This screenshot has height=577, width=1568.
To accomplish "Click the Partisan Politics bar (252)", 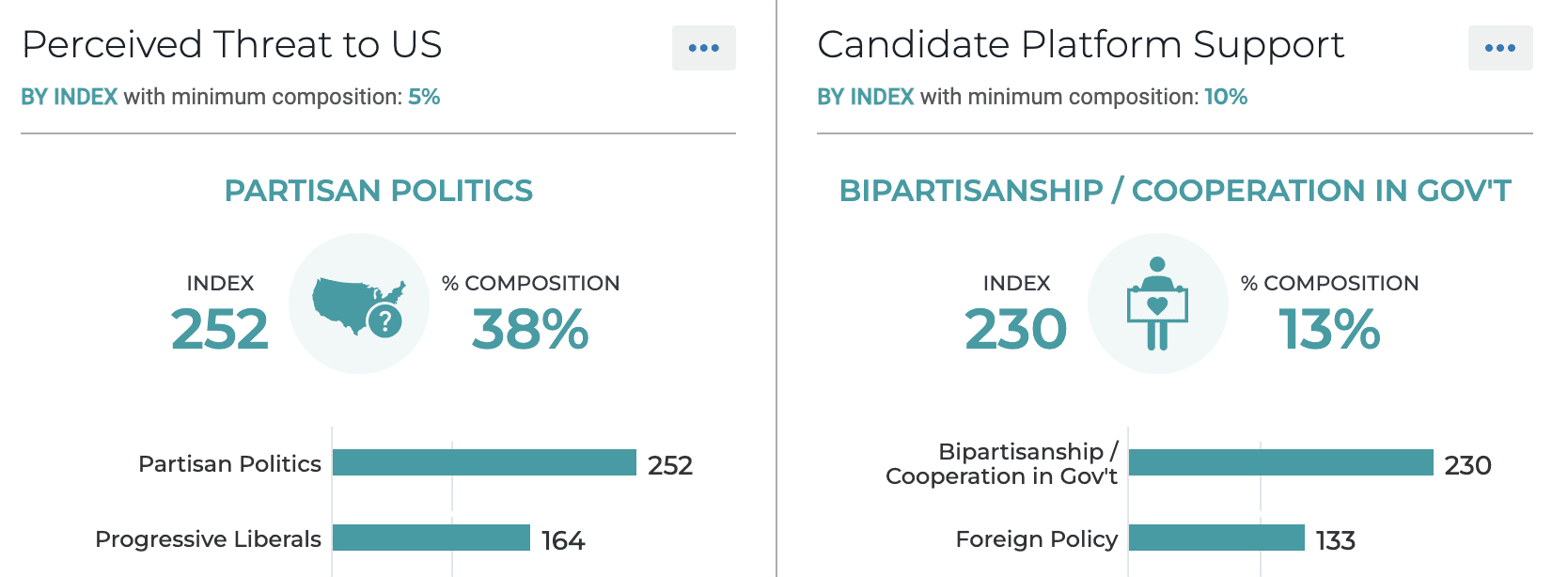I will point(484,462).
